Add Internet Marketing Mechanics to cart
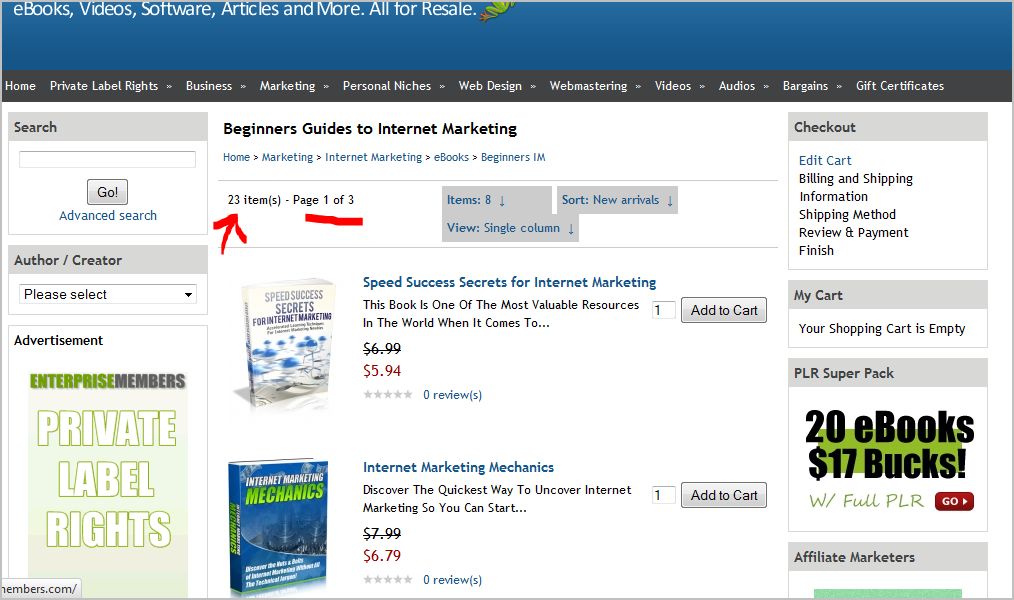 click(724, 495)
